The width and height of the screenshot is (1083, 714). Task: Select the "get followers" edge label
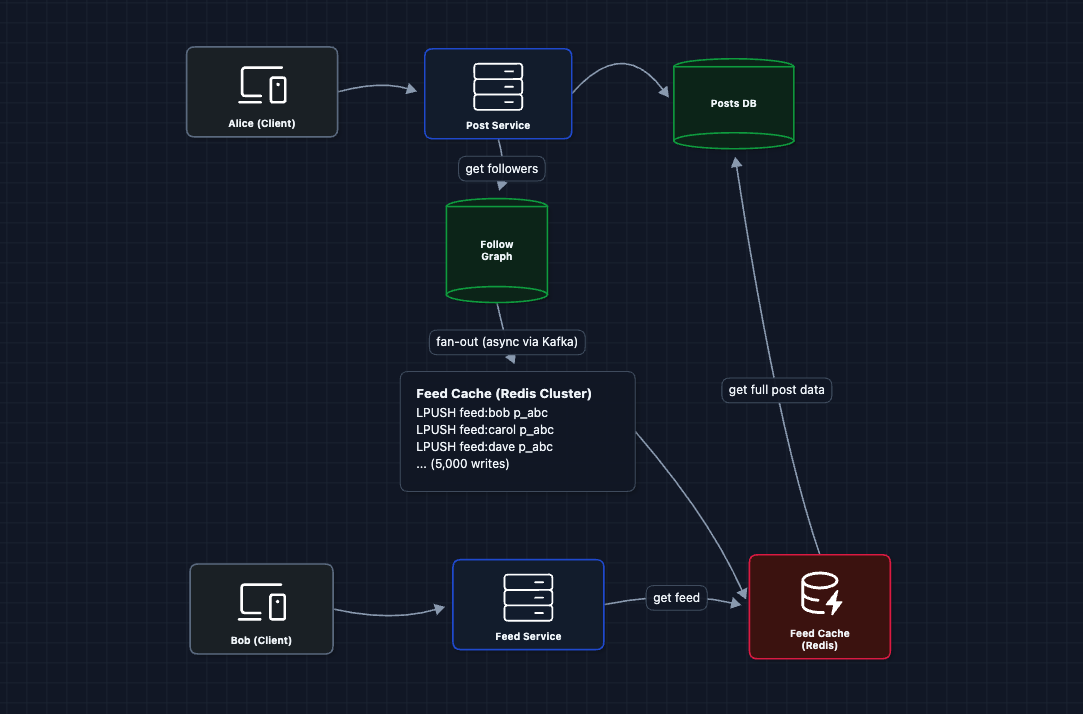[502, 169]
